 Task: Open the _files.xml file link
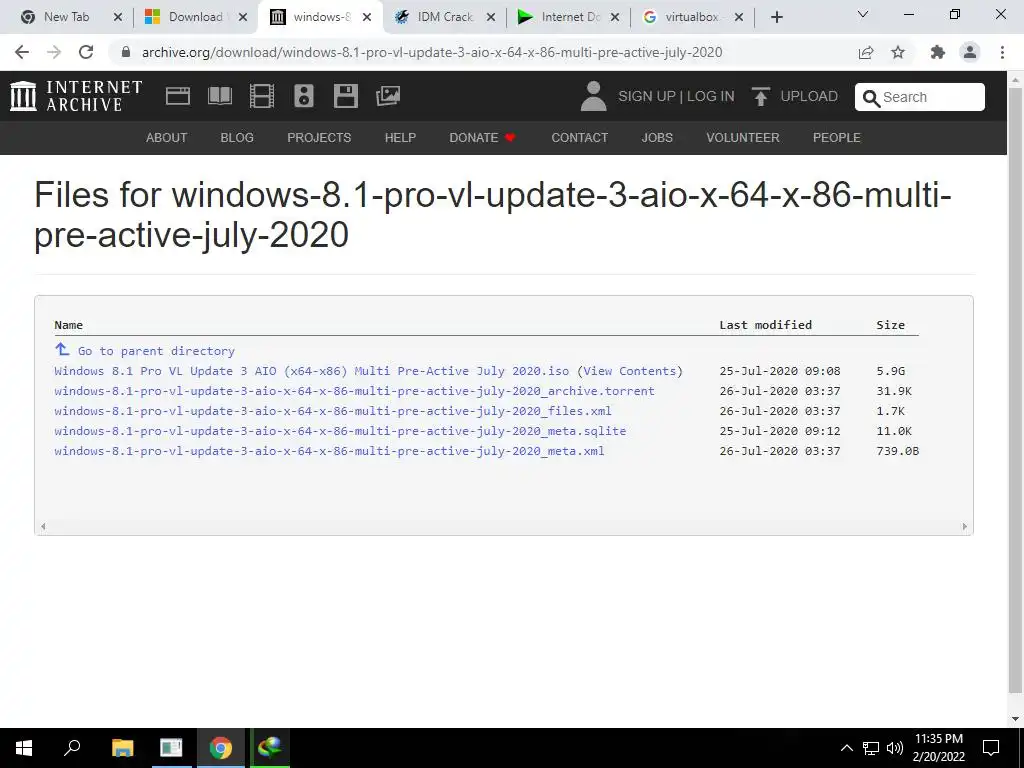333,411
